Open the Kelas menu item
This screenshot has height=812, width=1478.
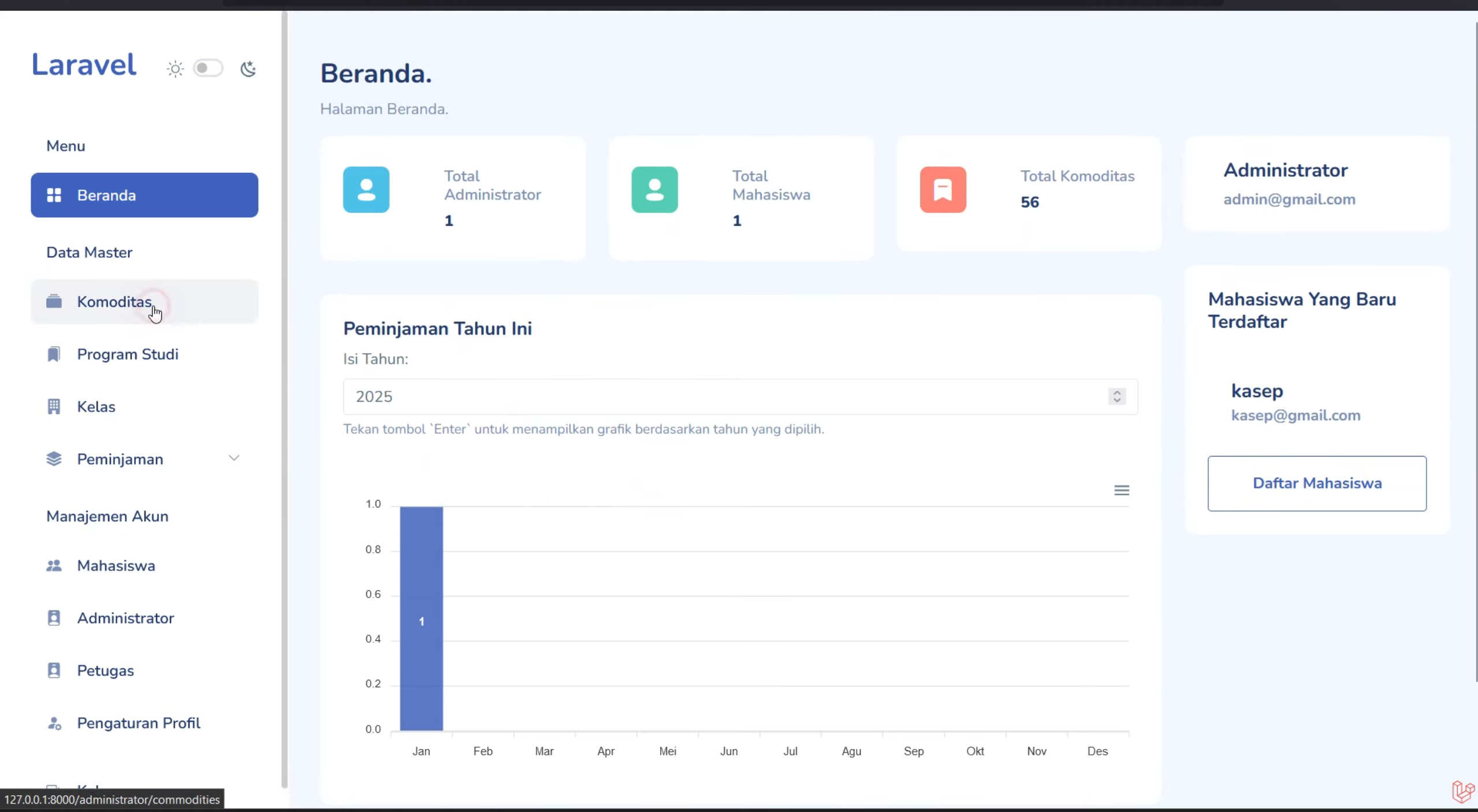click(145, 407)
